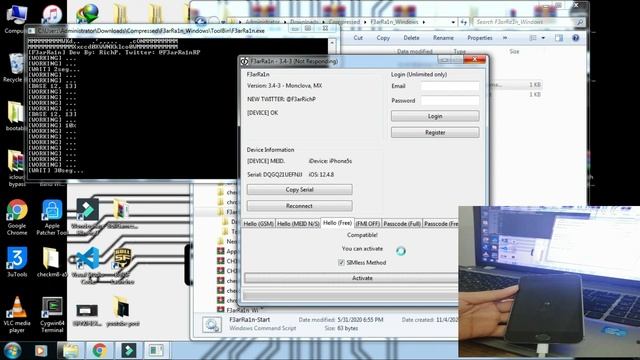Open the bootable folder on desktop
Image resolution: width=640 pixels, height=360 pixels.
(16, 116)
